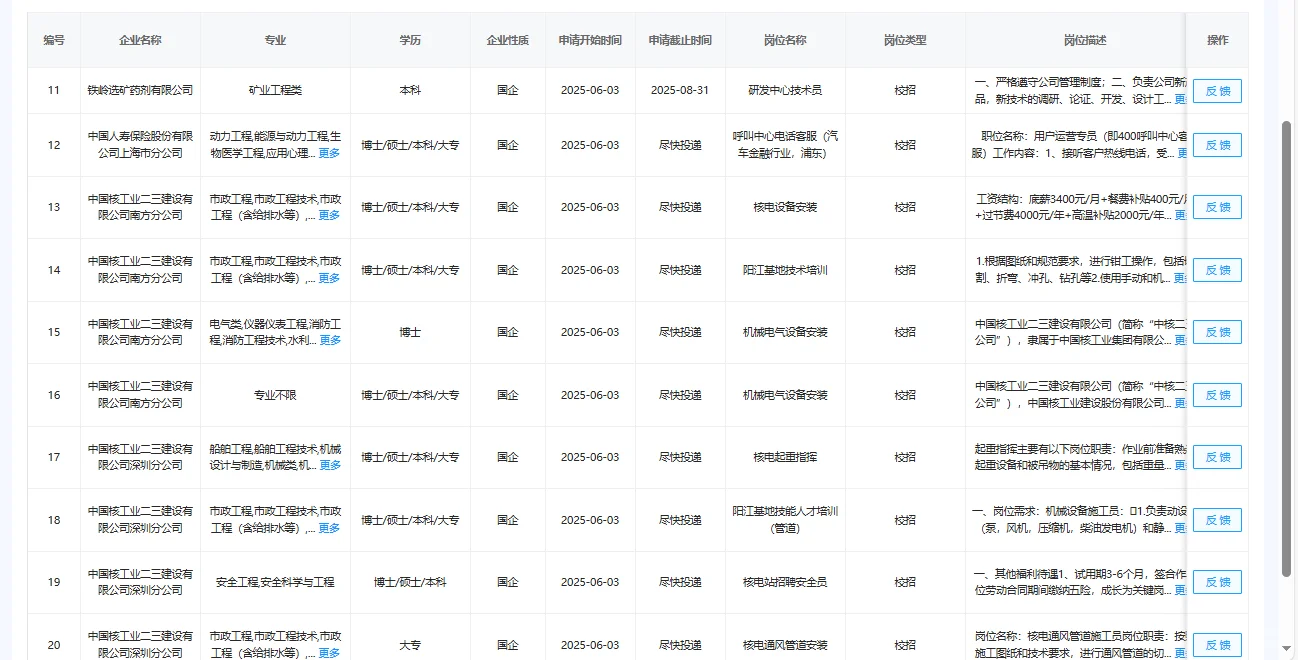
Task: Click the 岗位类型 column header
Action: coord(906,40)
